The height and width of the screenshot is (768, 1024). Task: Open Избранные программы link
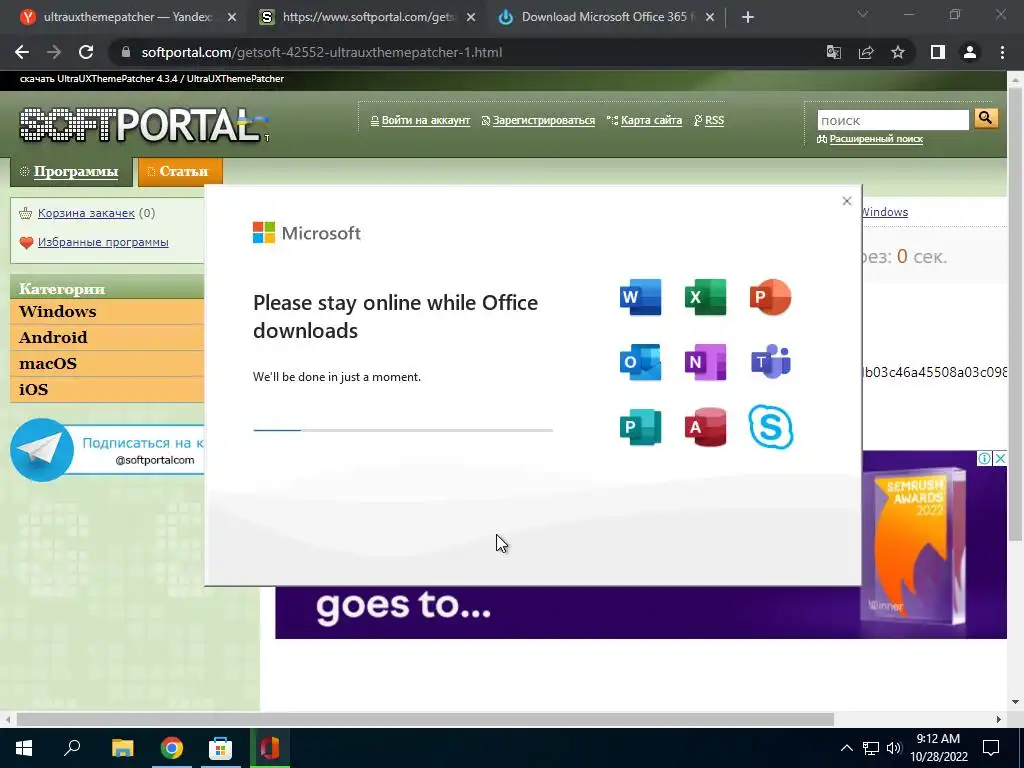click(x=103, y=242)
